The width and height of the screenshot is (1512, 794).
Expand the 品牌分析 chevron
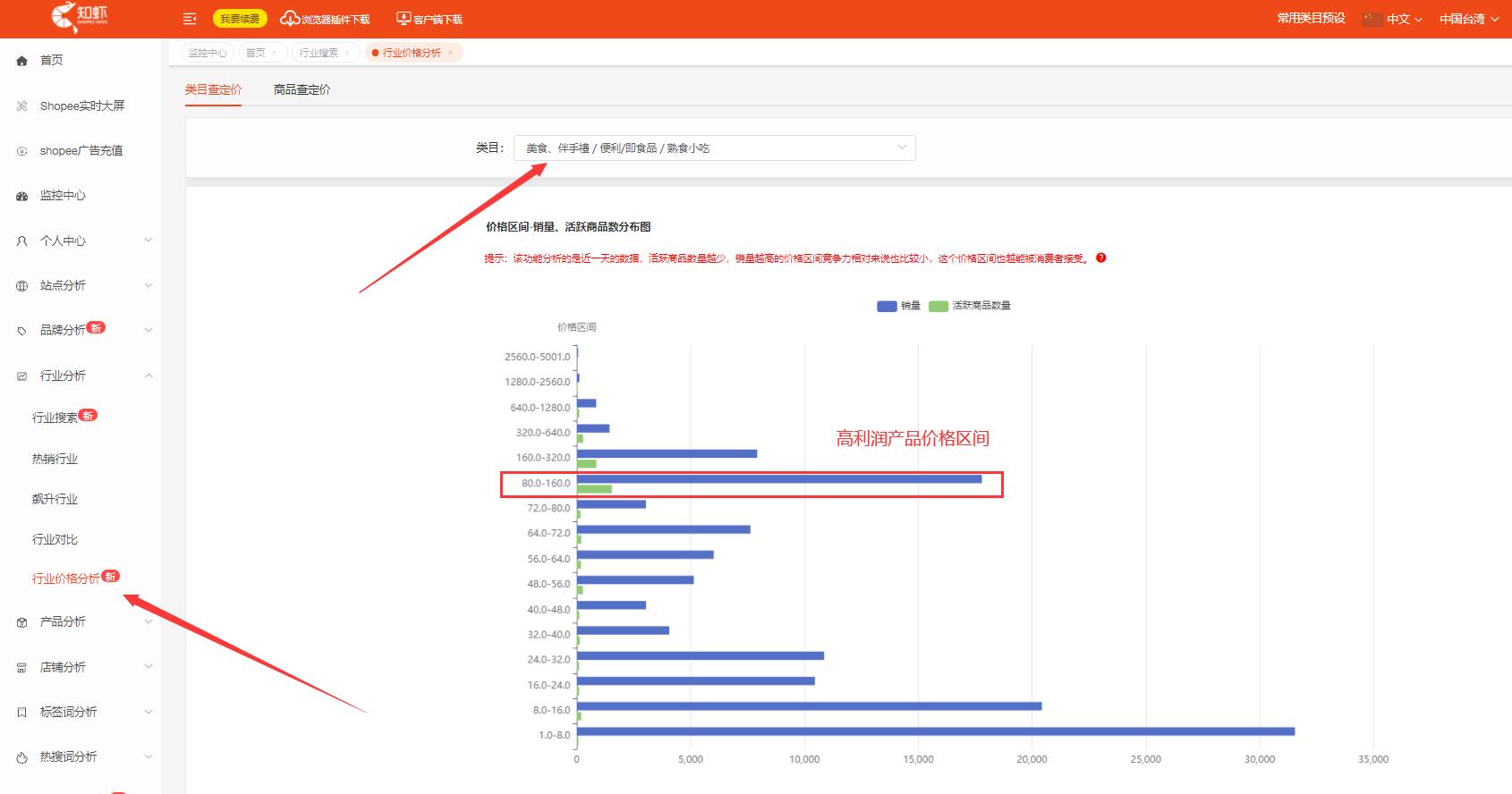149,330
